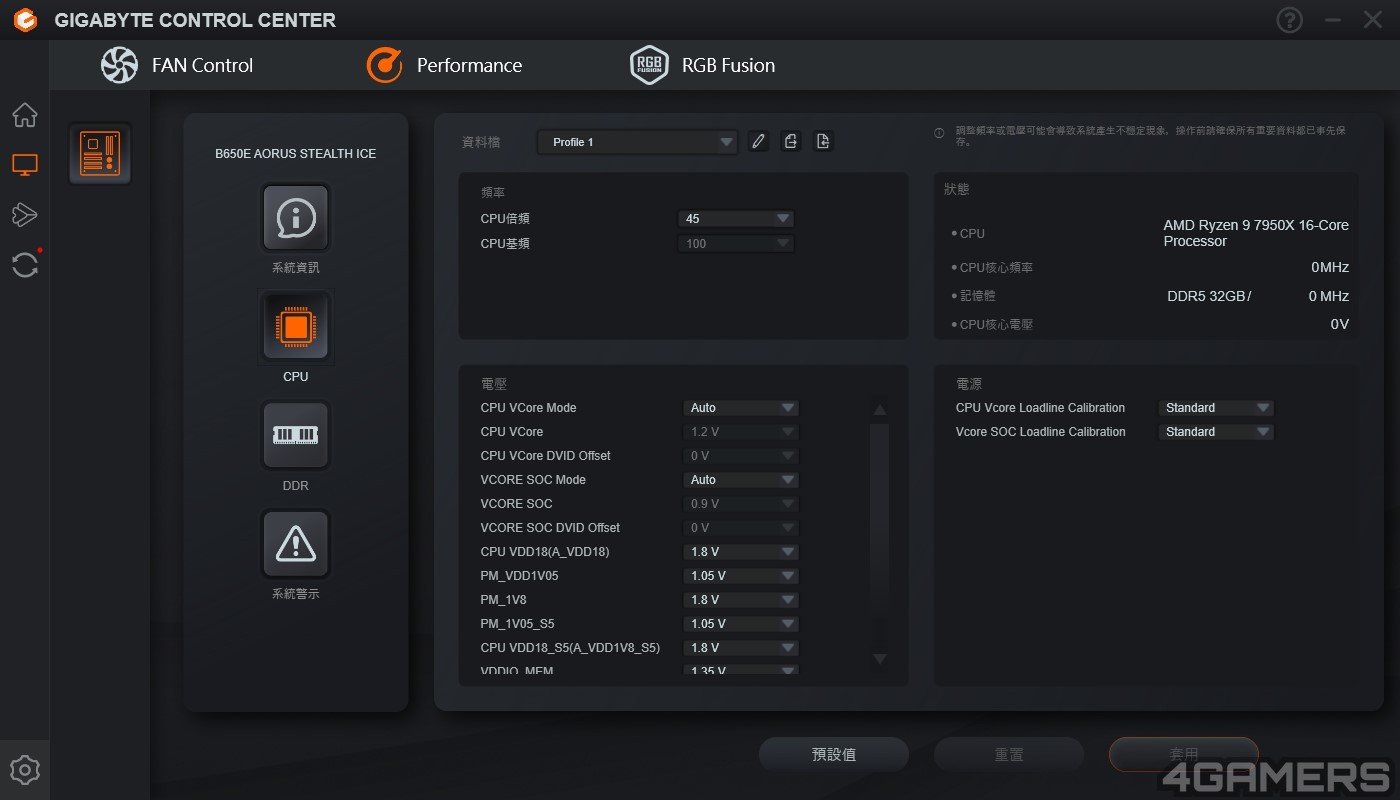Viewport: 1400px width, 800px height.
Task: Open the paper-plane sidebar icon
Action: [25, 214]
